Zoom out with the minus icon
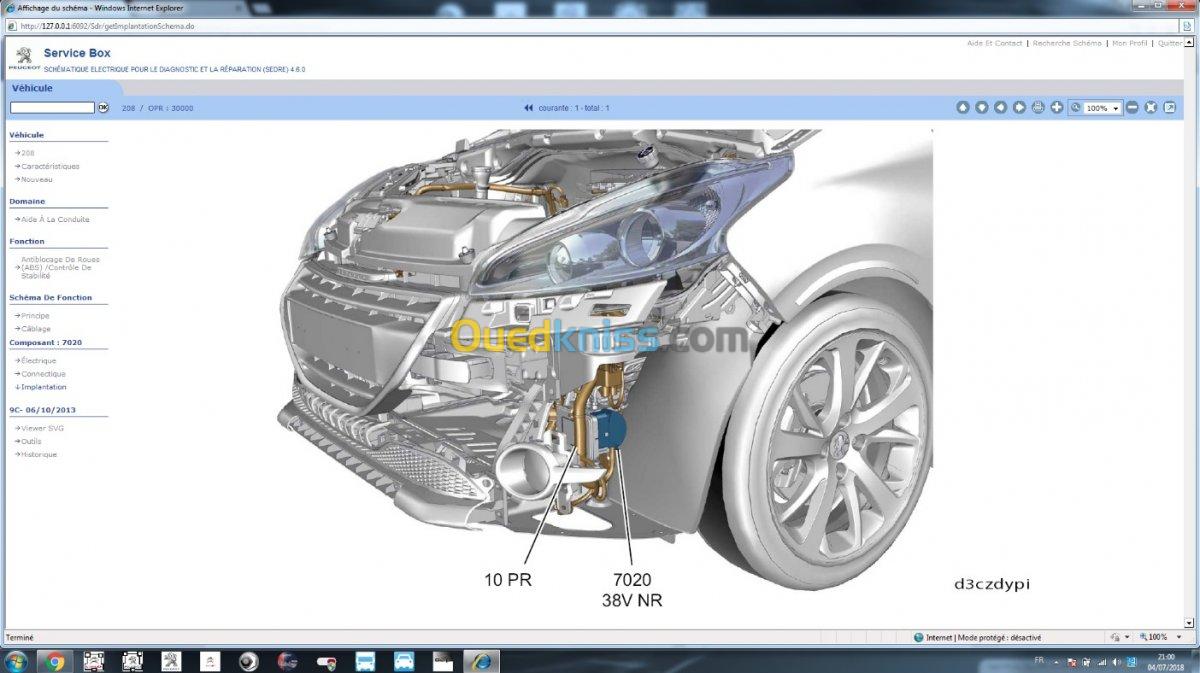This screenshot has height=673, width=1200. coord(1132,107)
